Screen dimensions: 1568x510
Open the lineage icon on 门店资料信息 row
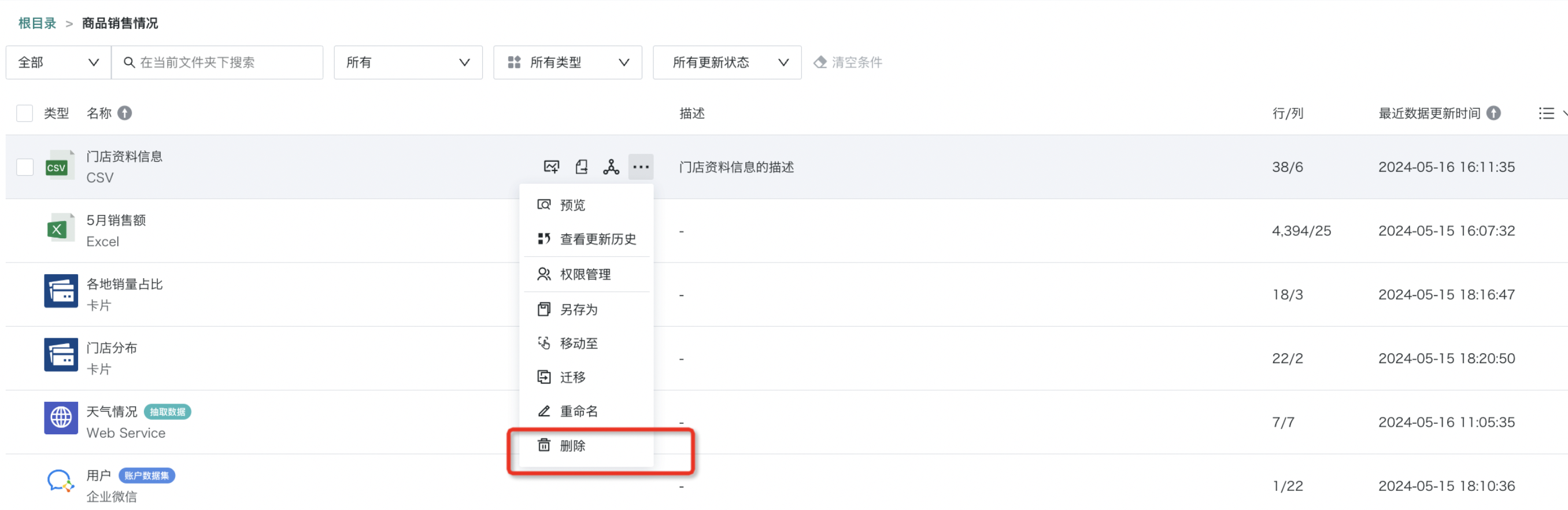611,167
